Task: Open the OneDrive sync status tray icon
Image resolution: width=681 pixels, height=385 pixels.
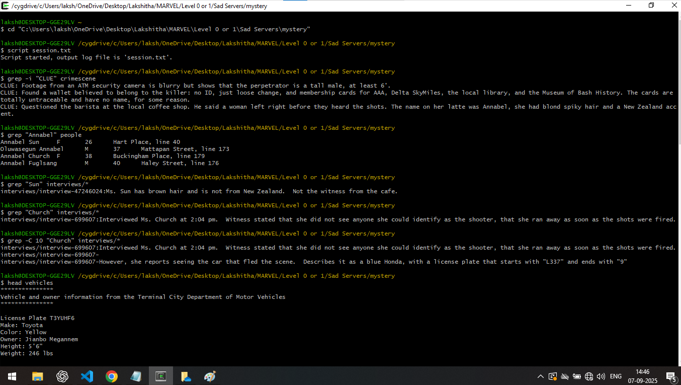Action: pyautogui.click(x=565, y=377)
